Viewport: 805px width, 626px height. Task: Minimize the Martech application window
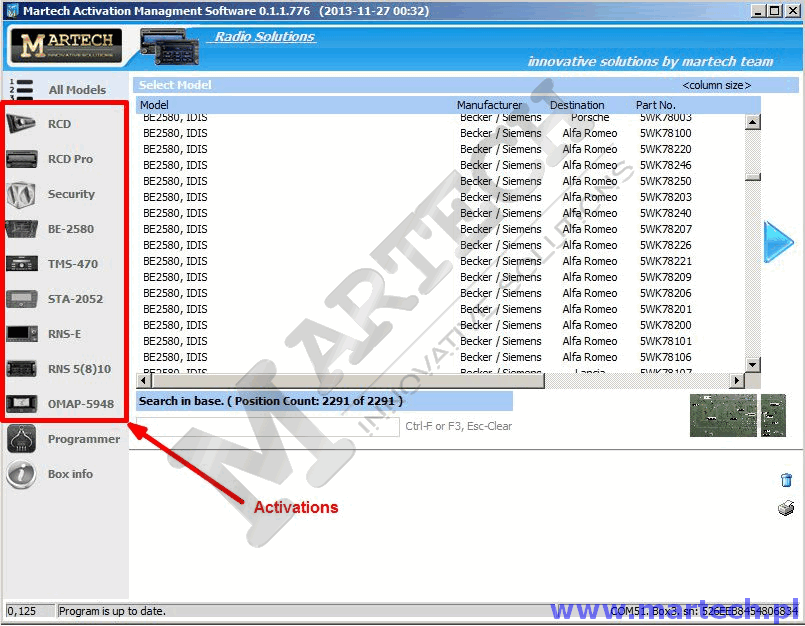758,11
